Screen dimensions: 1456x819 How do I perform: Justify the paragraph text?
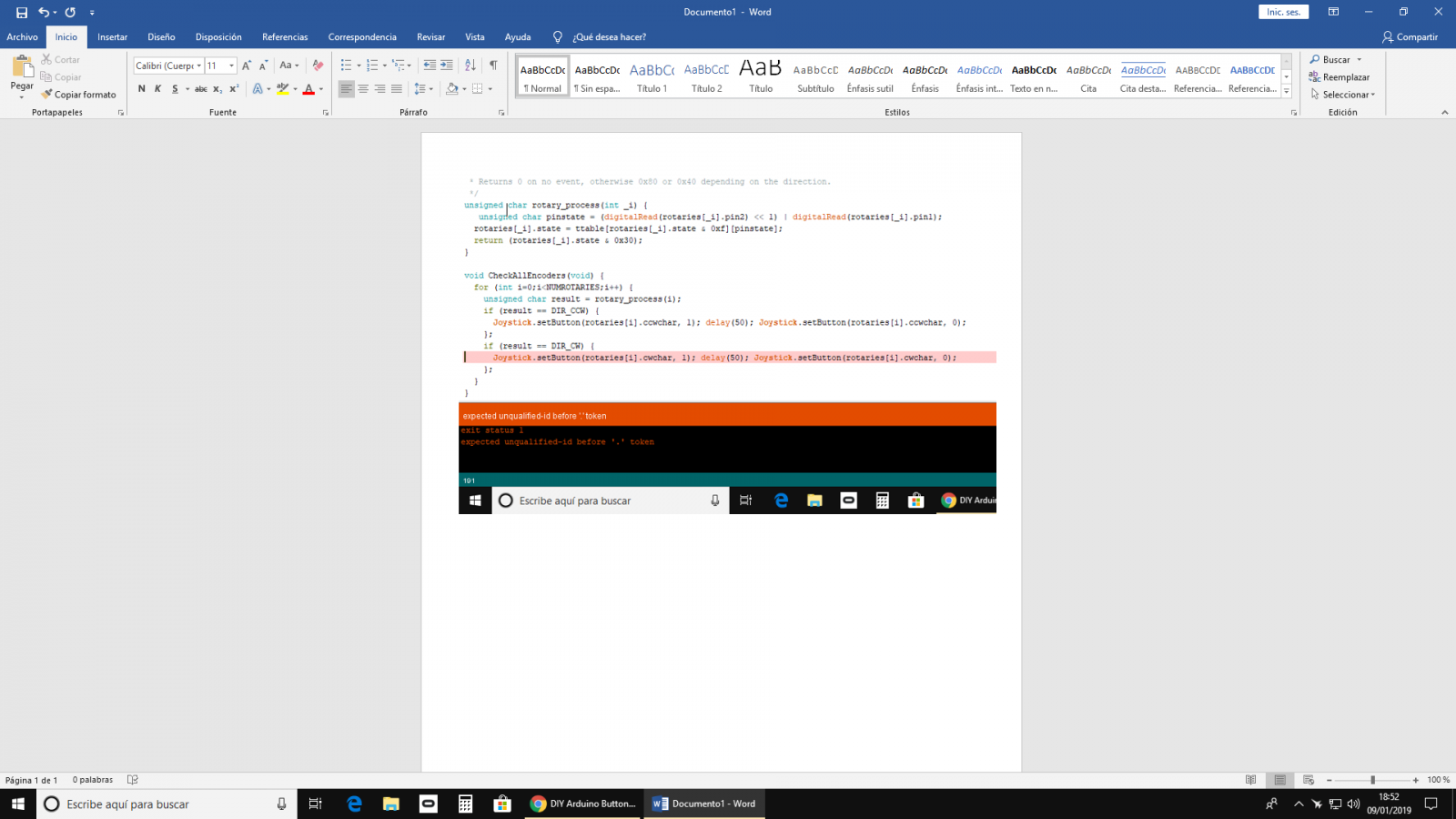tap(397, 89)
